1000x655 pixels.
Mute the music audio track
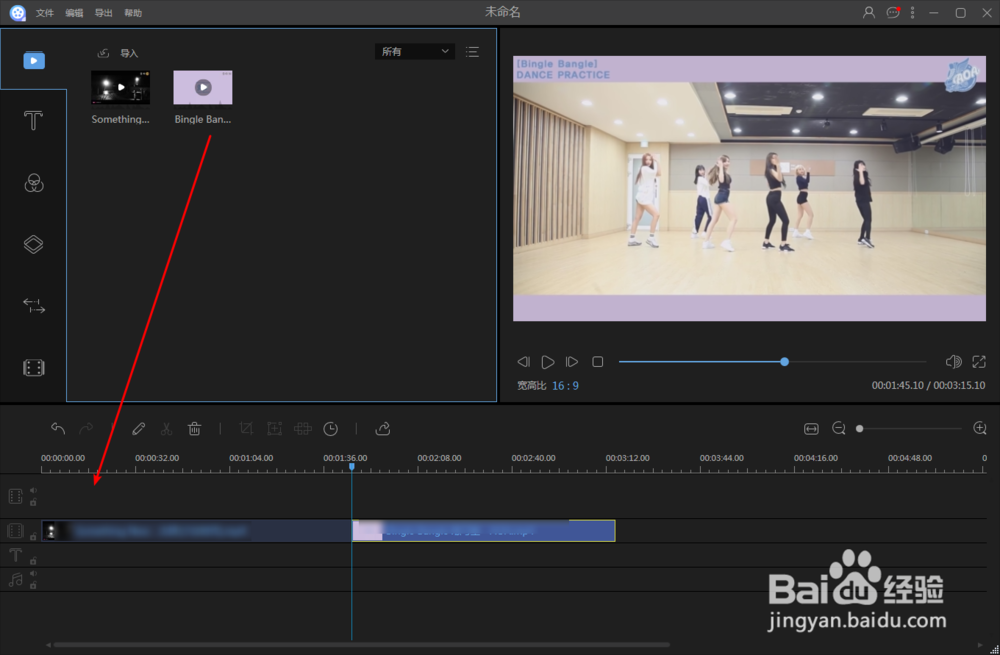click(x=33, y=573)
